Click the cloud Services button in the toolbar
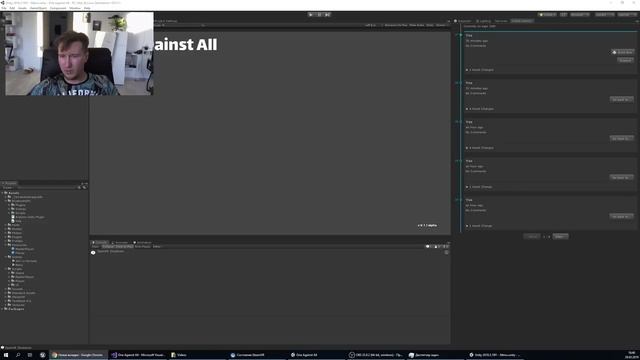This screenshot has height=360, width=640. [563, 15]
